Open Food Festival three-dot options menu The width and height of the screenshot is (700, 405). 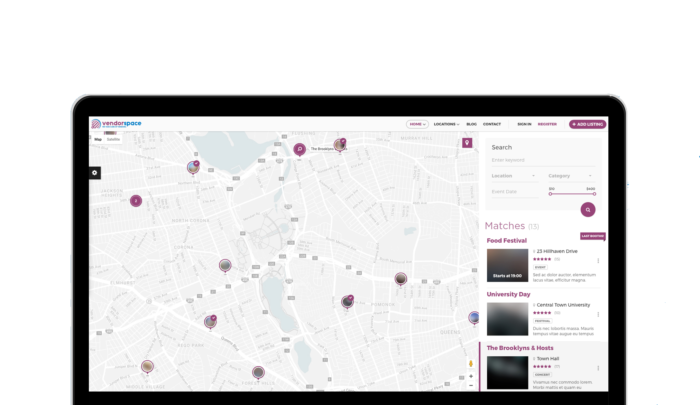598,260
